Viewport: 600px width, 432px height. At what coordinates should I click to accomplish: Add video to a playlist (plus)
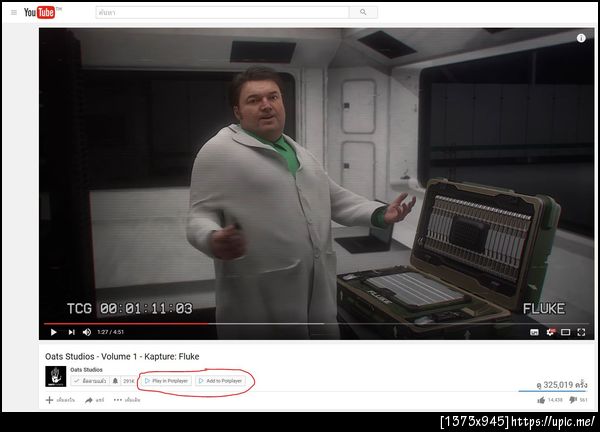click(60, 400)
